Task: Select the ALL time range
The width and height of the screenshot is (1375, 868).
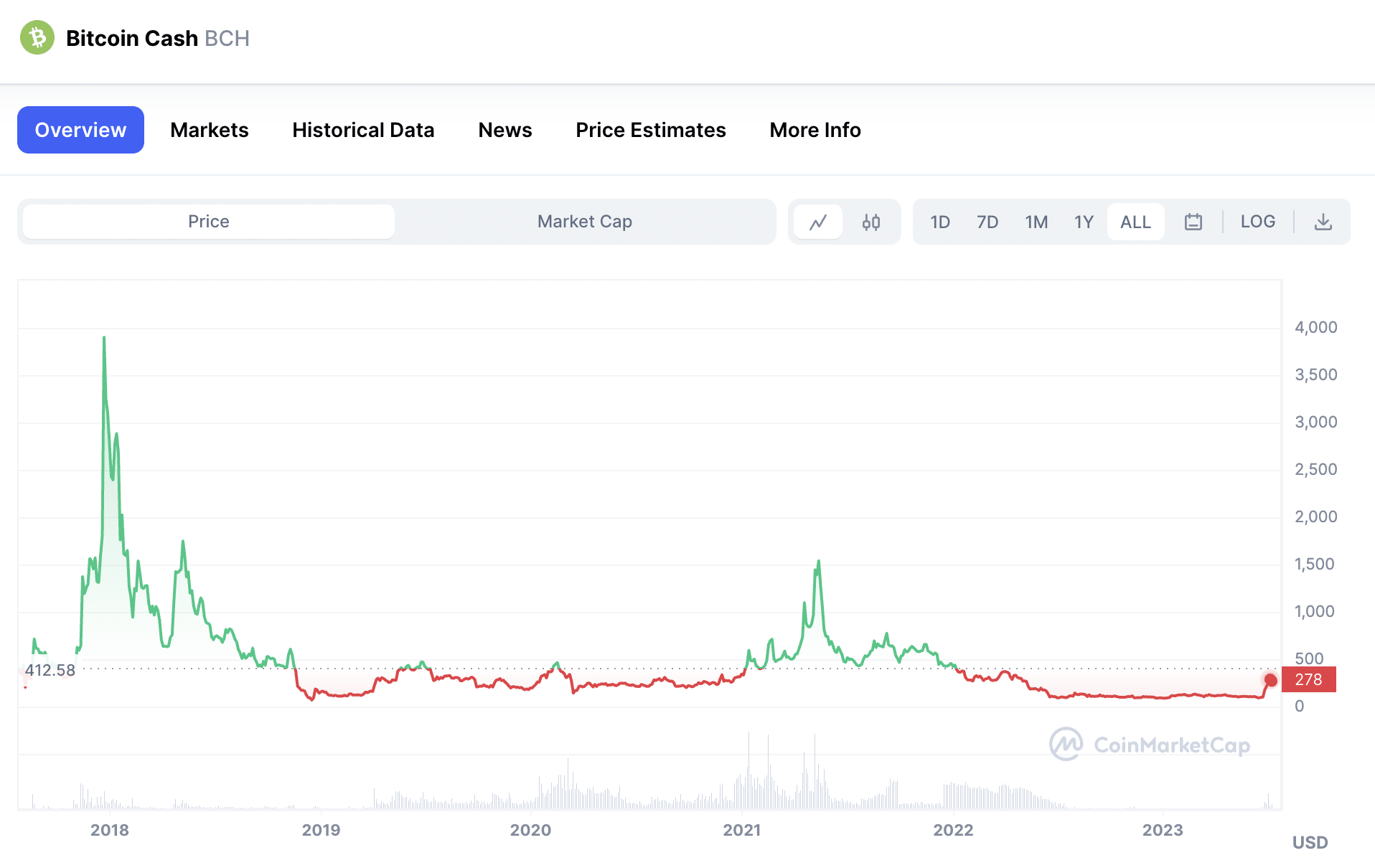Action: coord(1135,222)
